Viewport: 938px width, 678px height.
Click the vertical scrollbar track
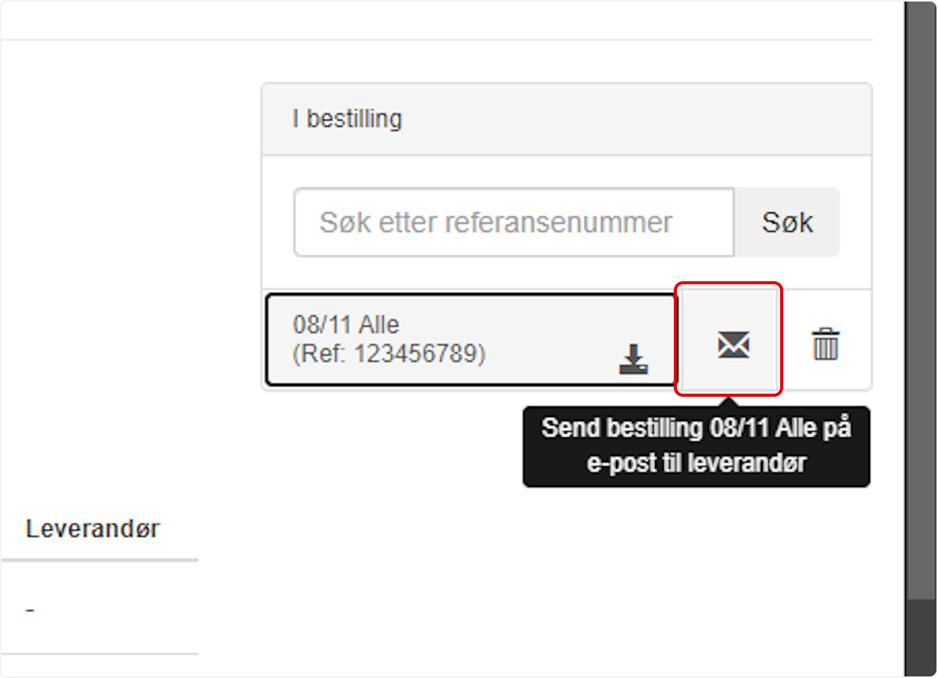click(x=919, y=299)
